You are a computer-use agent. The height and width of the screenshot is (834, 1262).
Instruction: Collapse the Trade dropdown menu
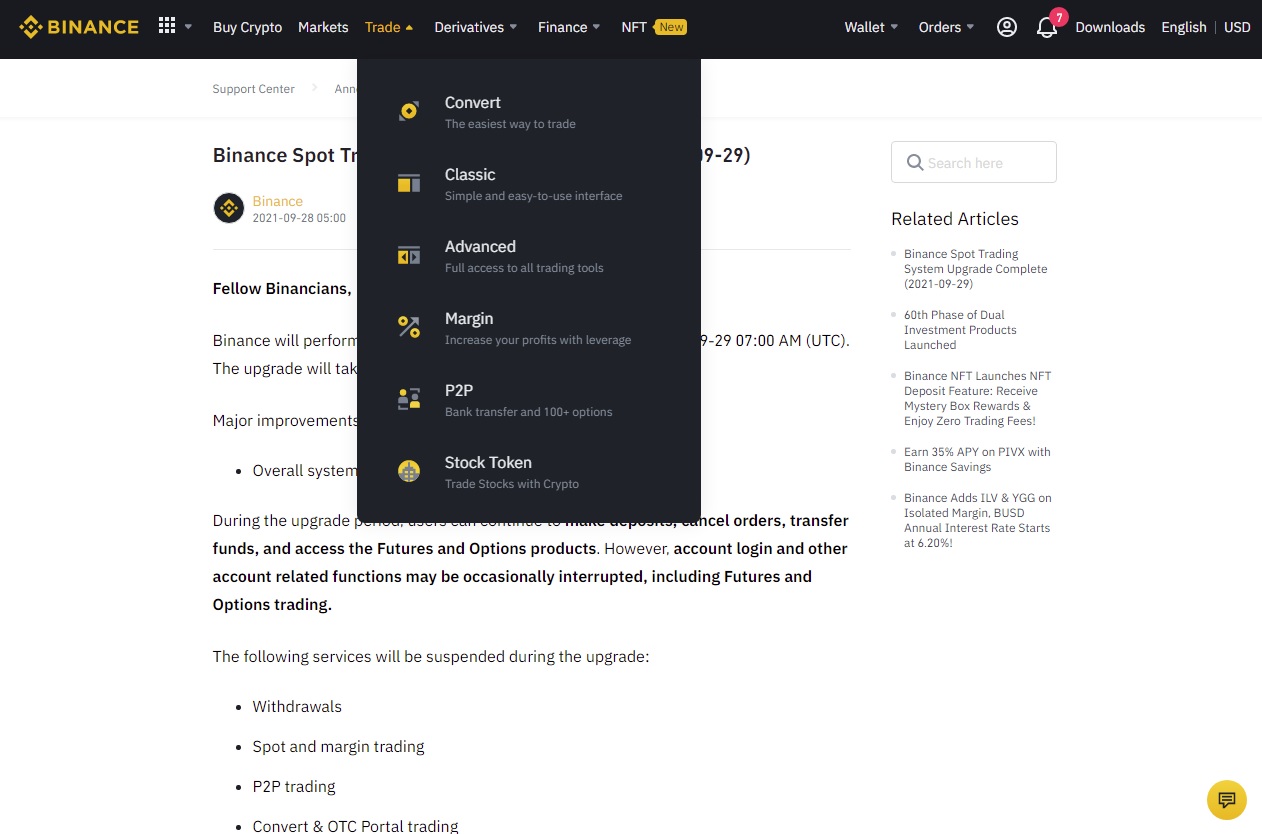click(389, 27)
